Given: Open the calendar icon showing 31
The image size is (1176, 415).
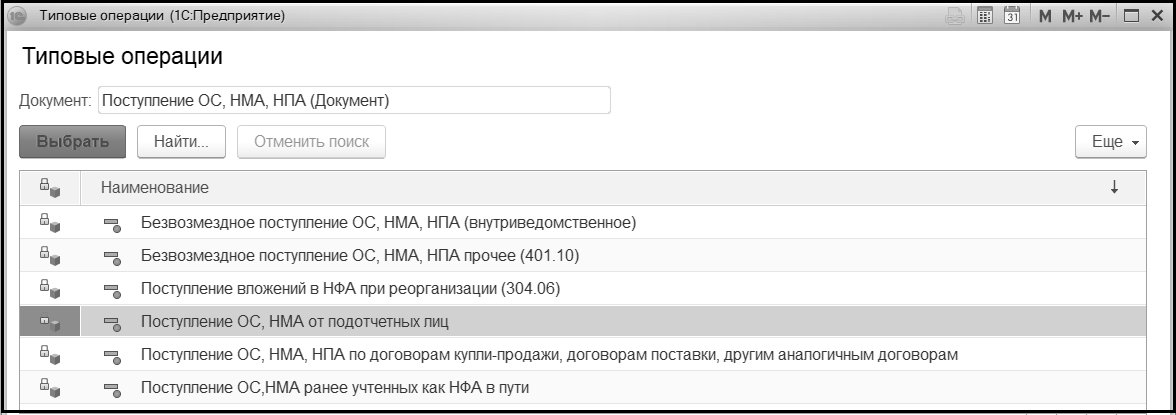Looking at the screenshot, I should 1012,16.
